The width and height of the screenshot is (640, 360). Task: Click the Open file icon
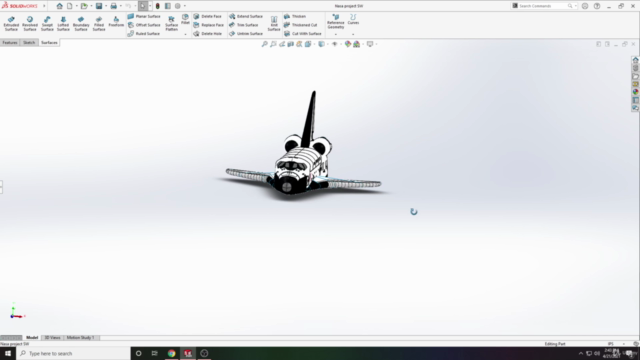(x=84, y=6)
